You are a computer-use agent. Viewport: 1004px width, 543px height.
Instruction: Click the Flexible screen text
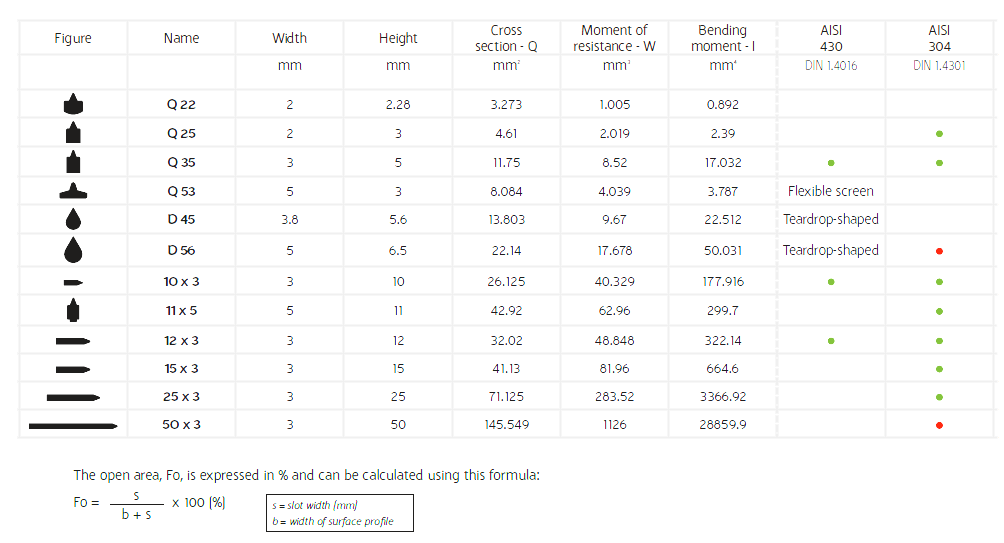point(830,191)
